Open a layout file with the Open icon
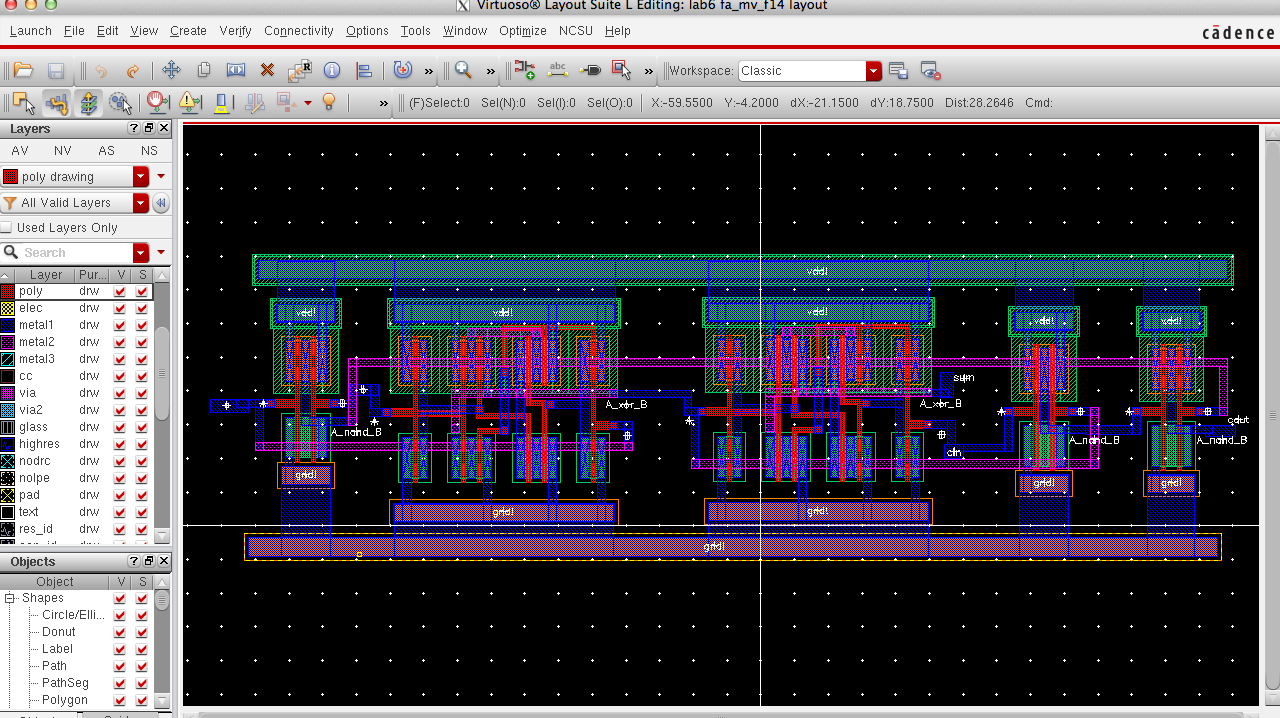Screen dimensions: 1280x718 [x=22, y=70]
